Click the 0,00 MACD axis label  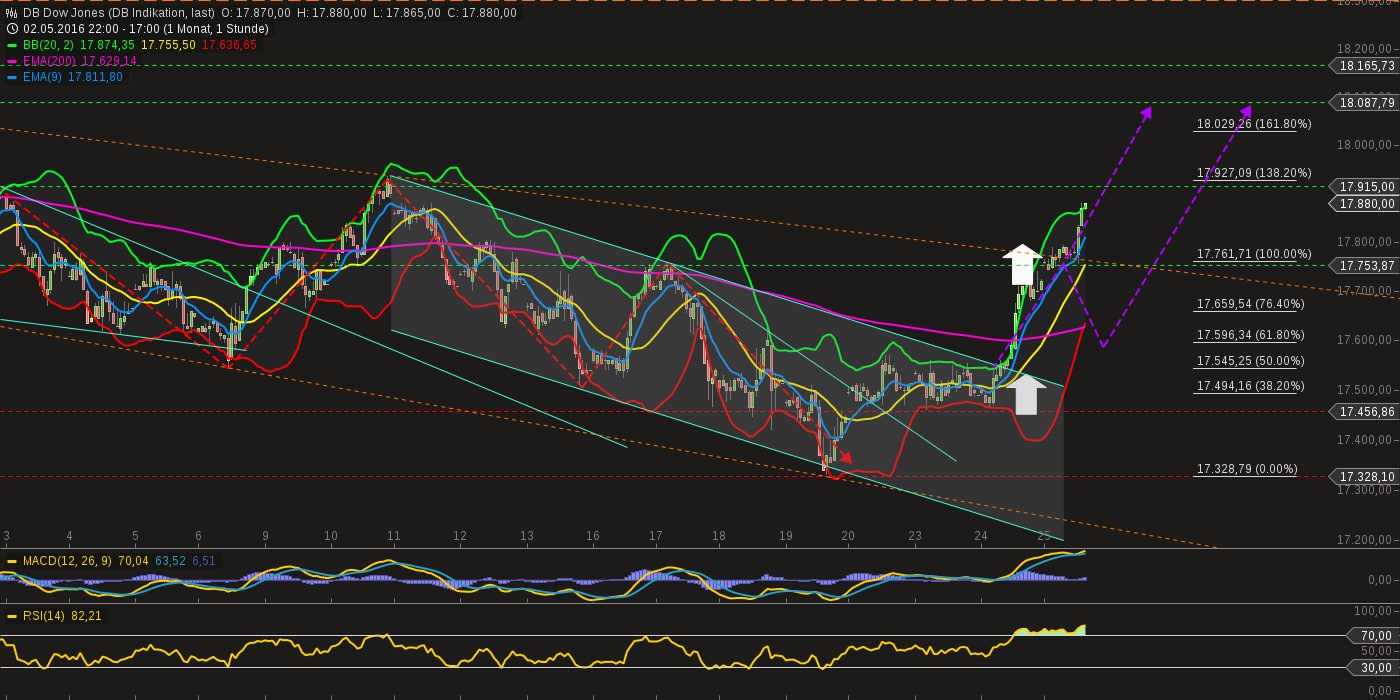(1381, 580)
